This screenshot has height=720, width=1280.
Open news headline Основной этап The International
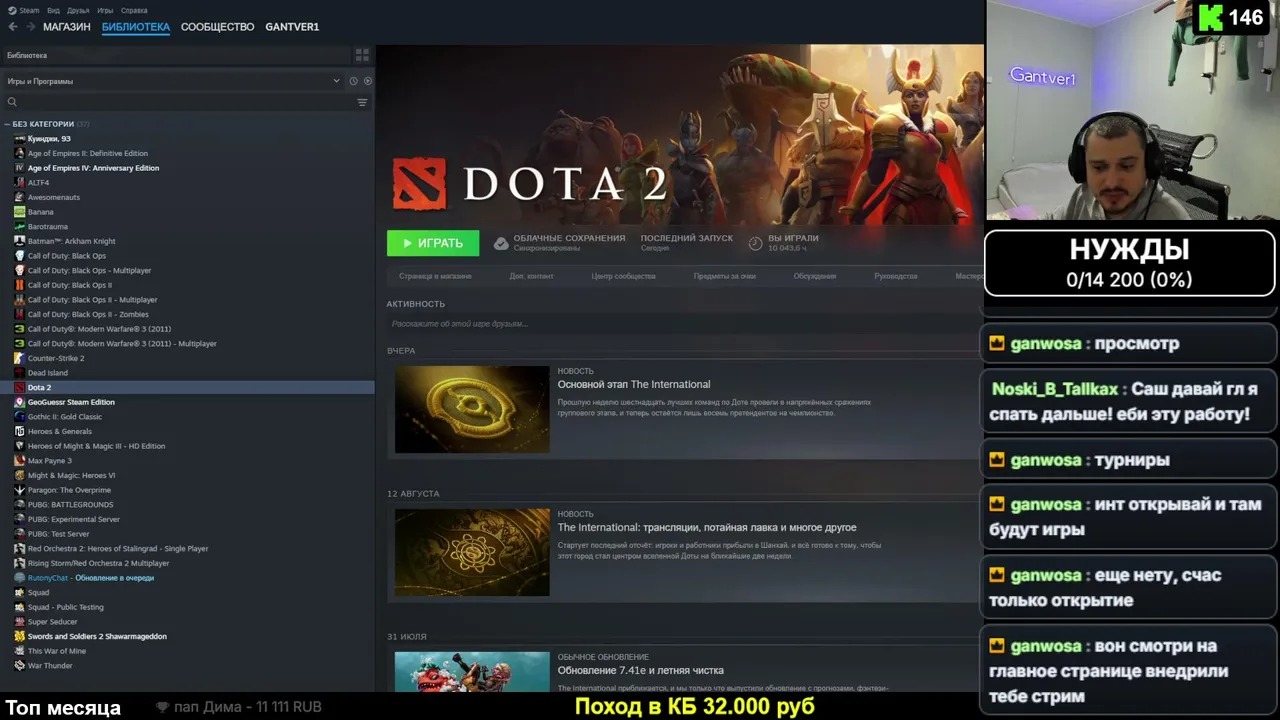(x=634, y=384)
